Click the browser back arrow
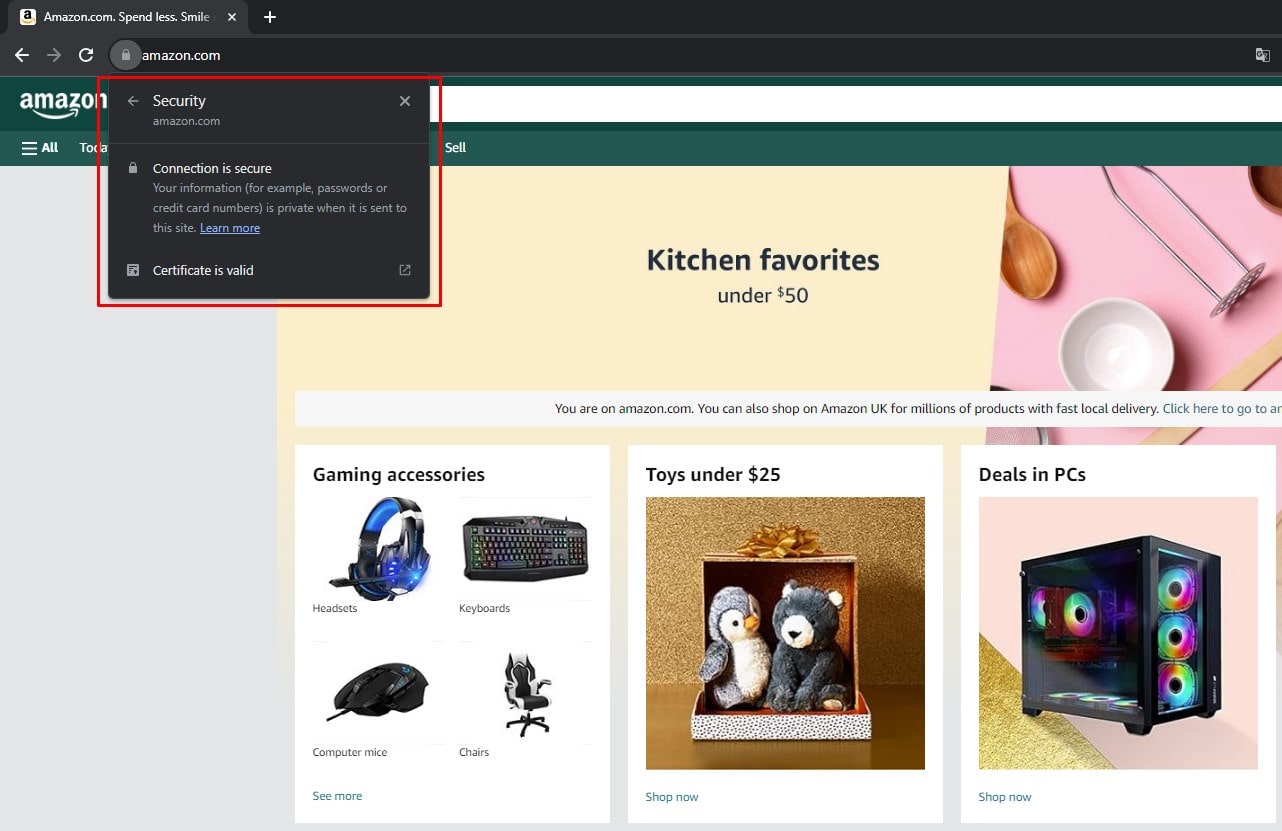The width and height of the screenshot is (1282, 831). 22,55
